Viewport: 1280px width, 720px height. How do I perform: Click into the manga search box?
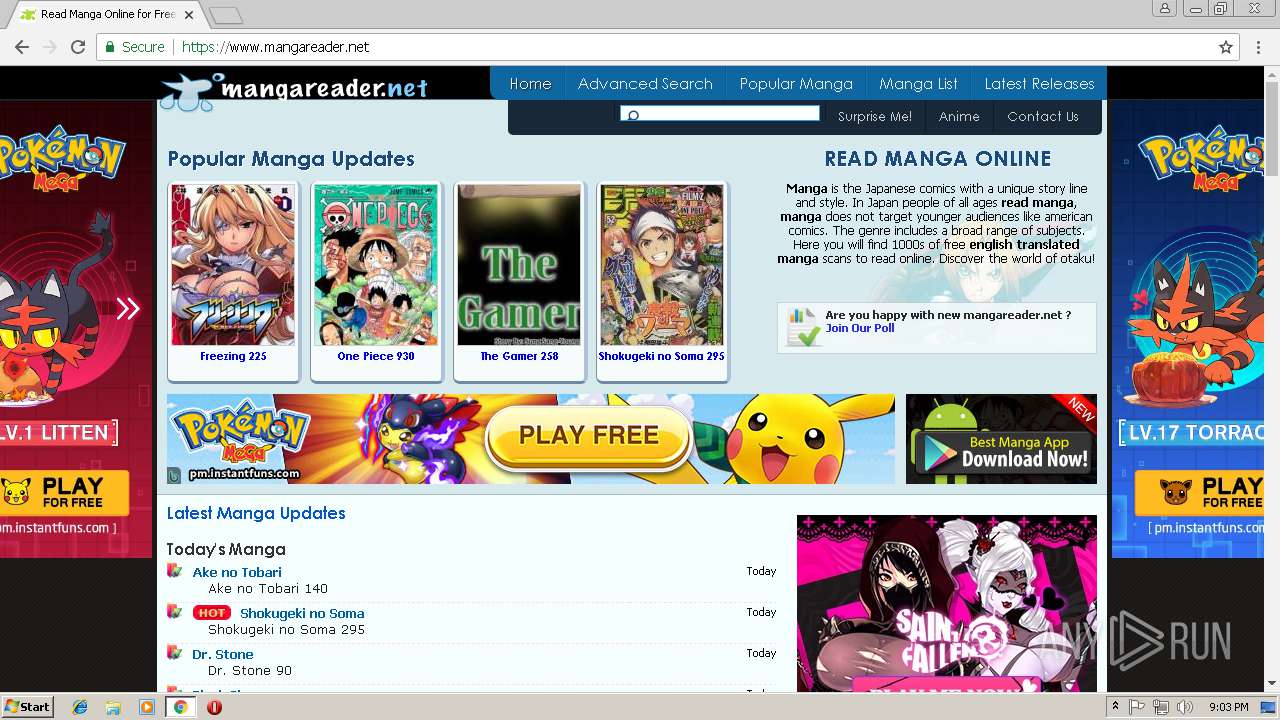[720, 113]
